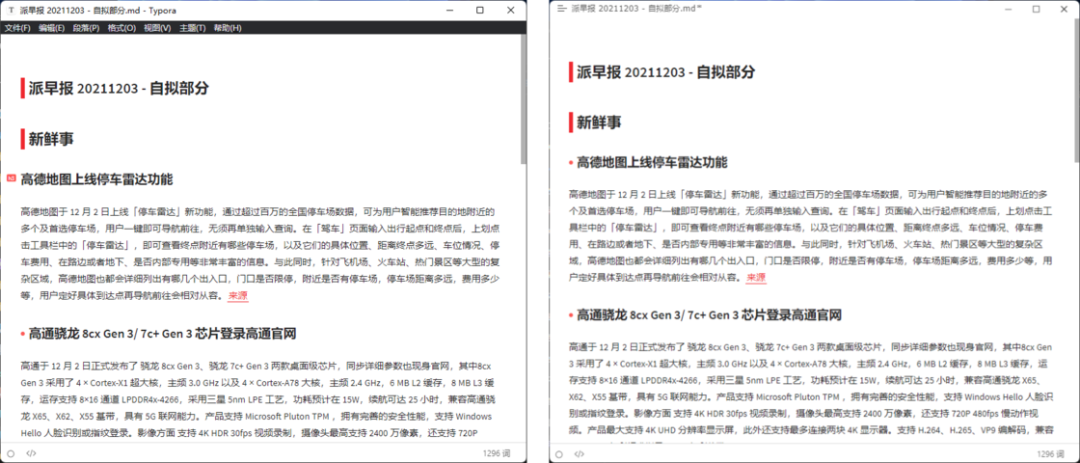Follow the 来源 link in left window

[x=238, y=296]
